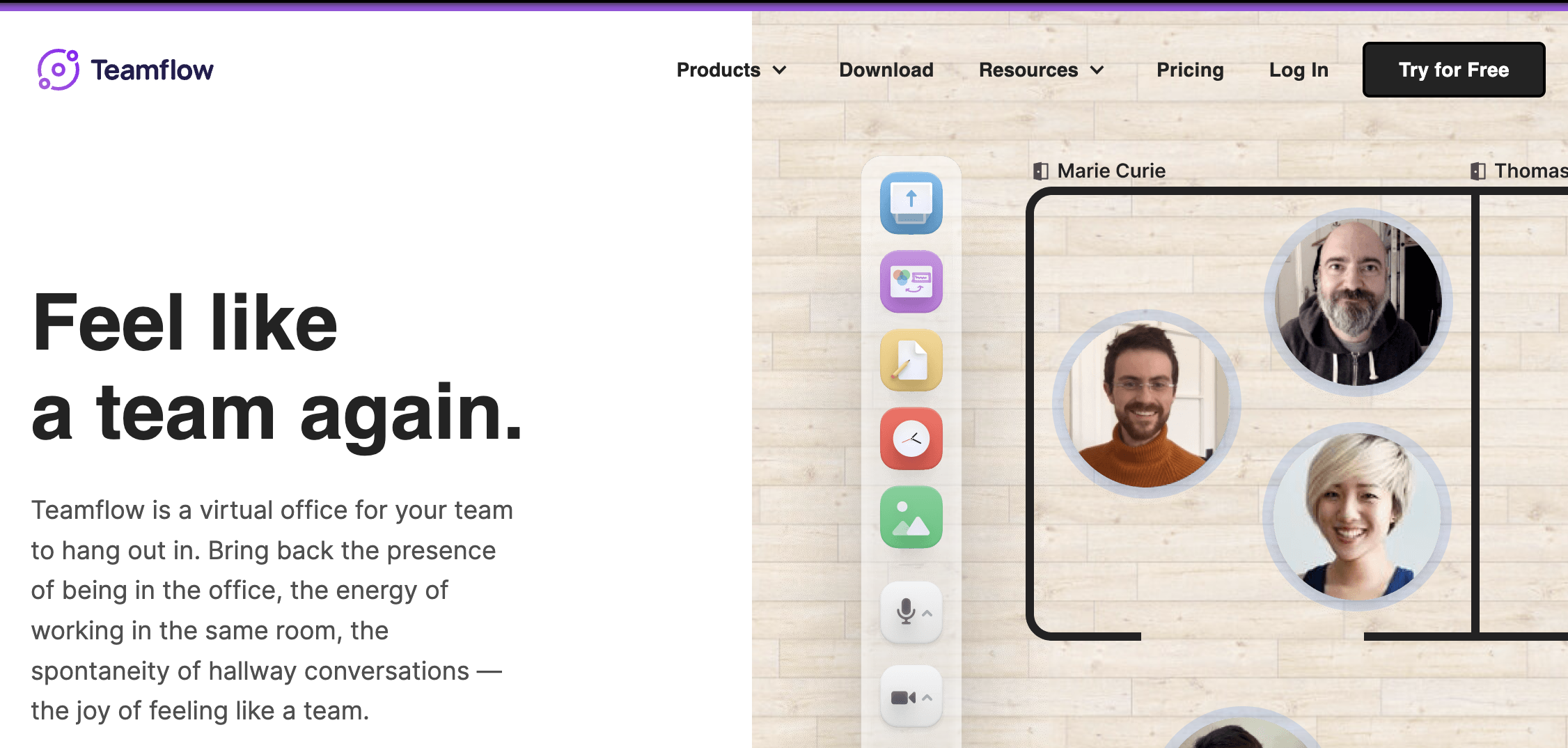Open the red clock timer icon
Image resolution: width=1568 pixels, height=748 pixels.
[911, 439]
